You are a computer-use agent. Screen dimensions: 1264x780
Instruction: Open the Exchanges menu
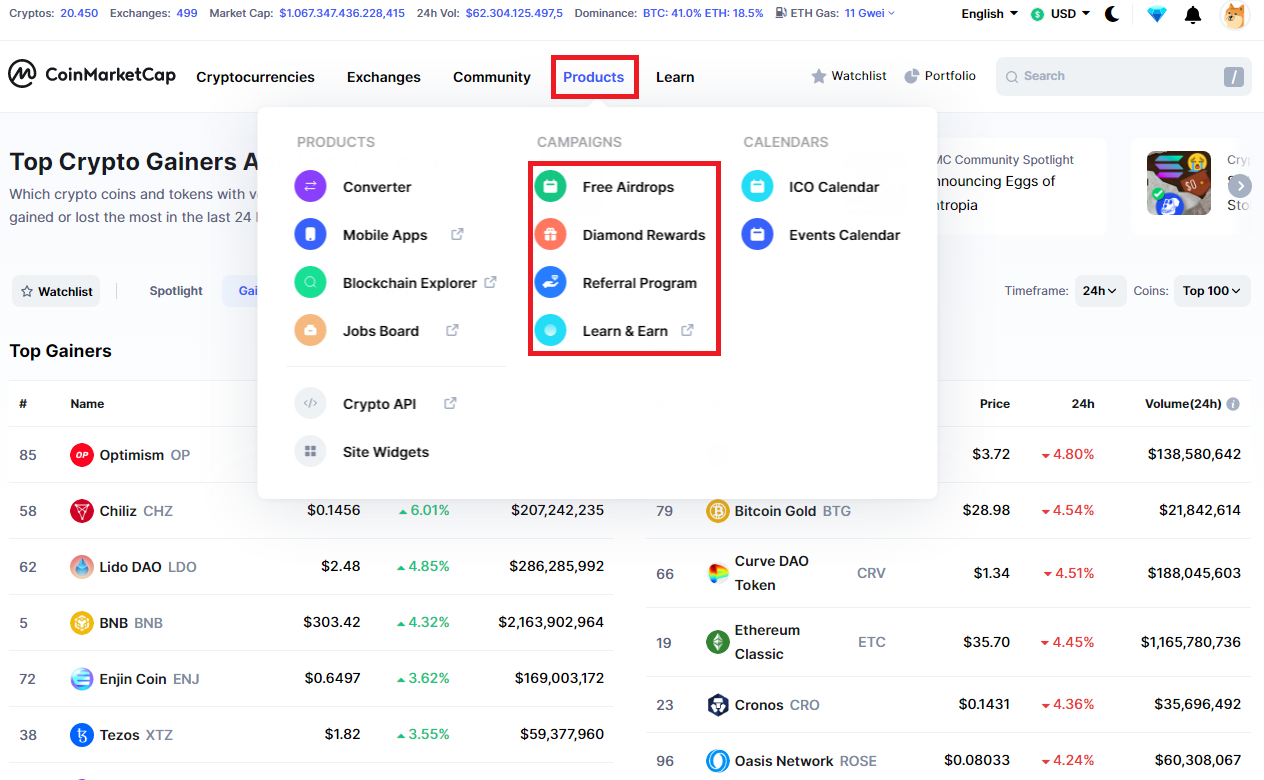[x=384, y=77]
